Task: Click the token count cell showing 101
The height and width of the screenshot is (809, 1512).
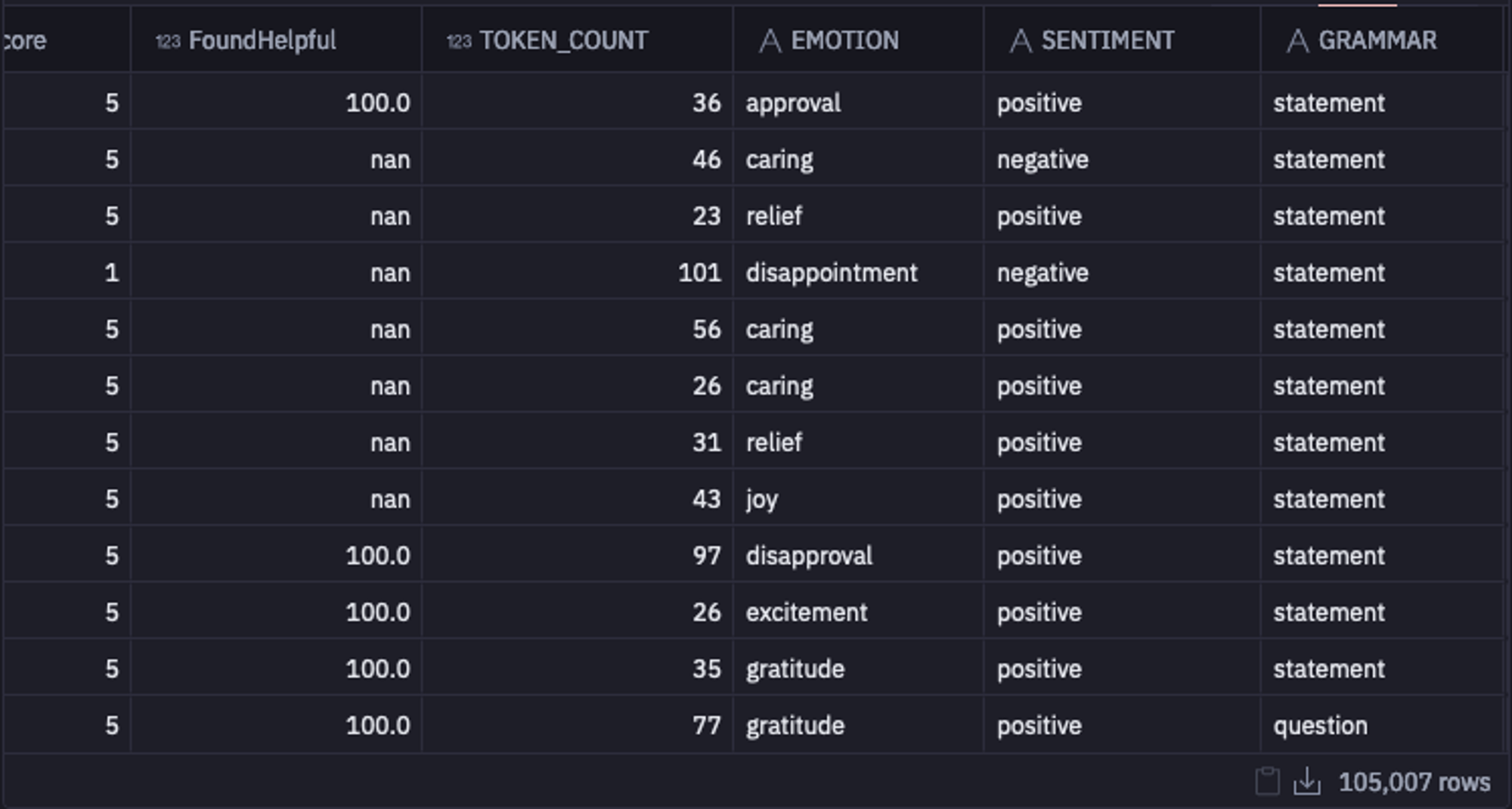Action: click(699, 273)
